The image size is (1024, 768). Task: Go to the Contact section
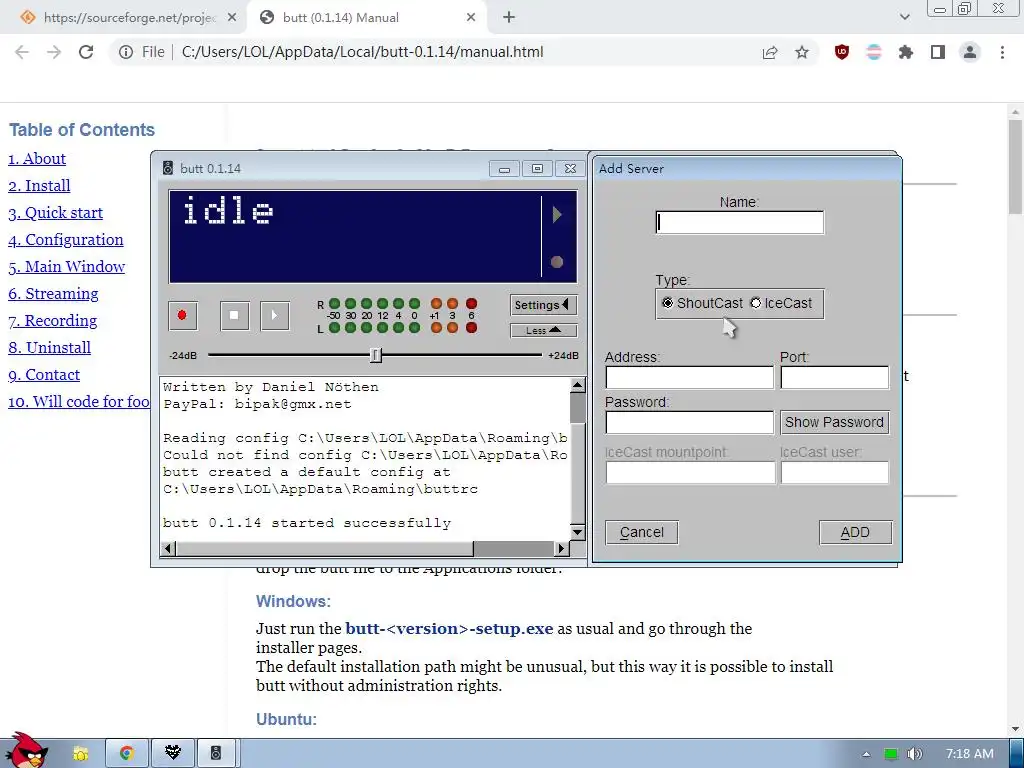(44, 375)
